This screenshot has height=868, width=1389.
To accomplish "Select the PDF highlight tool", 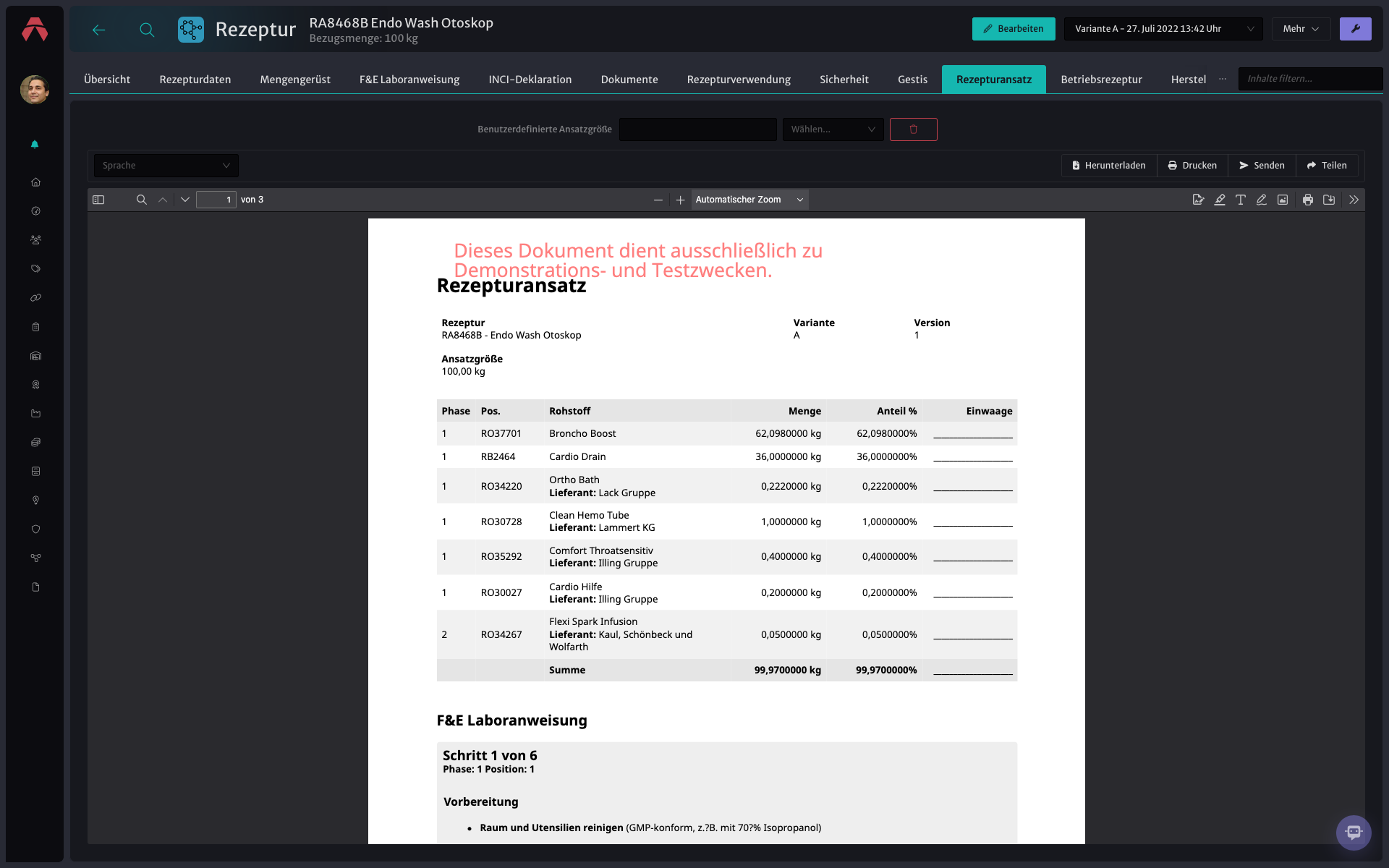I will point(1220,200).
